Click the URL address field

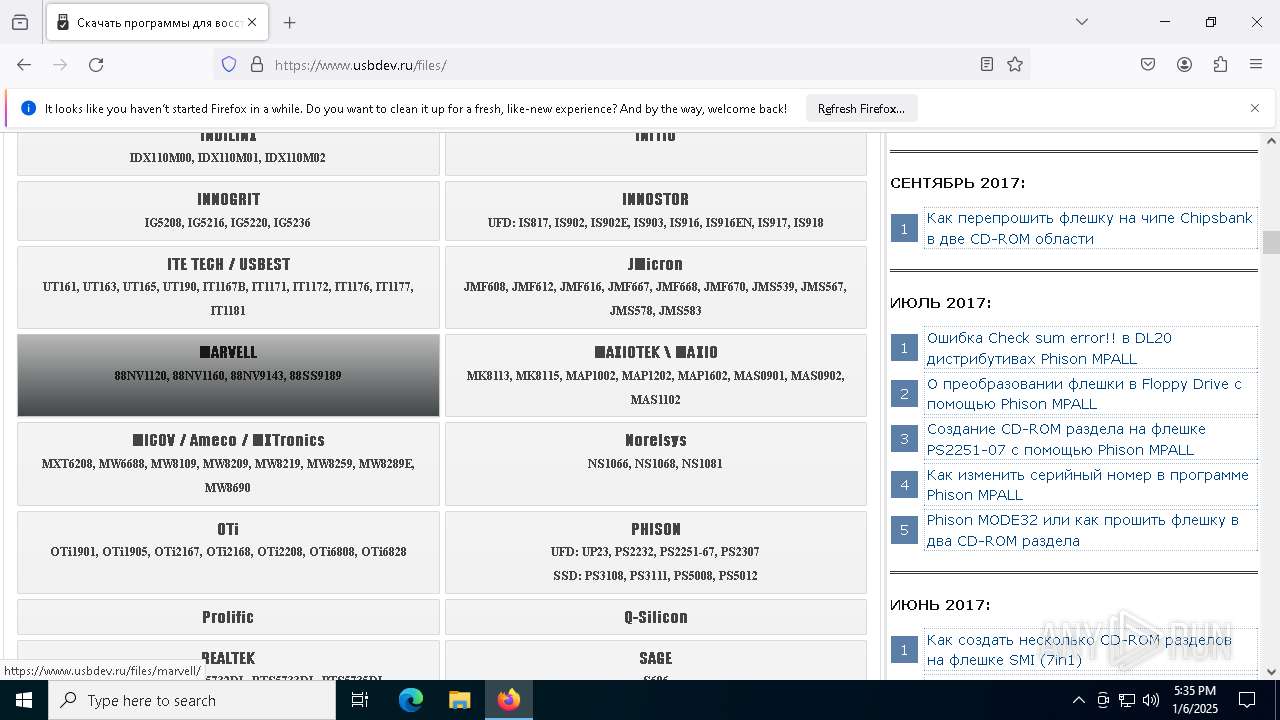[x=620, y=65]
